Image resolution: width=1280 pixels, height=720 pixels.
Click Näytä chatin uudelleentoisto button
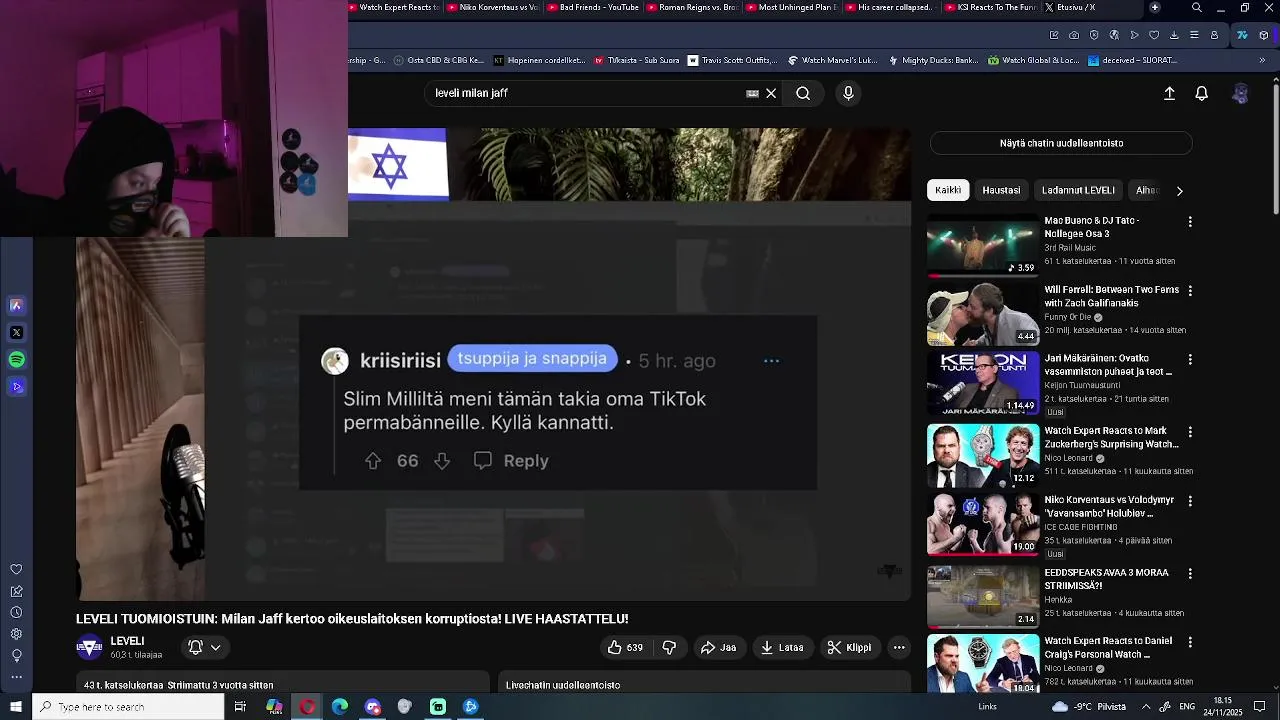click(1061, 143)
